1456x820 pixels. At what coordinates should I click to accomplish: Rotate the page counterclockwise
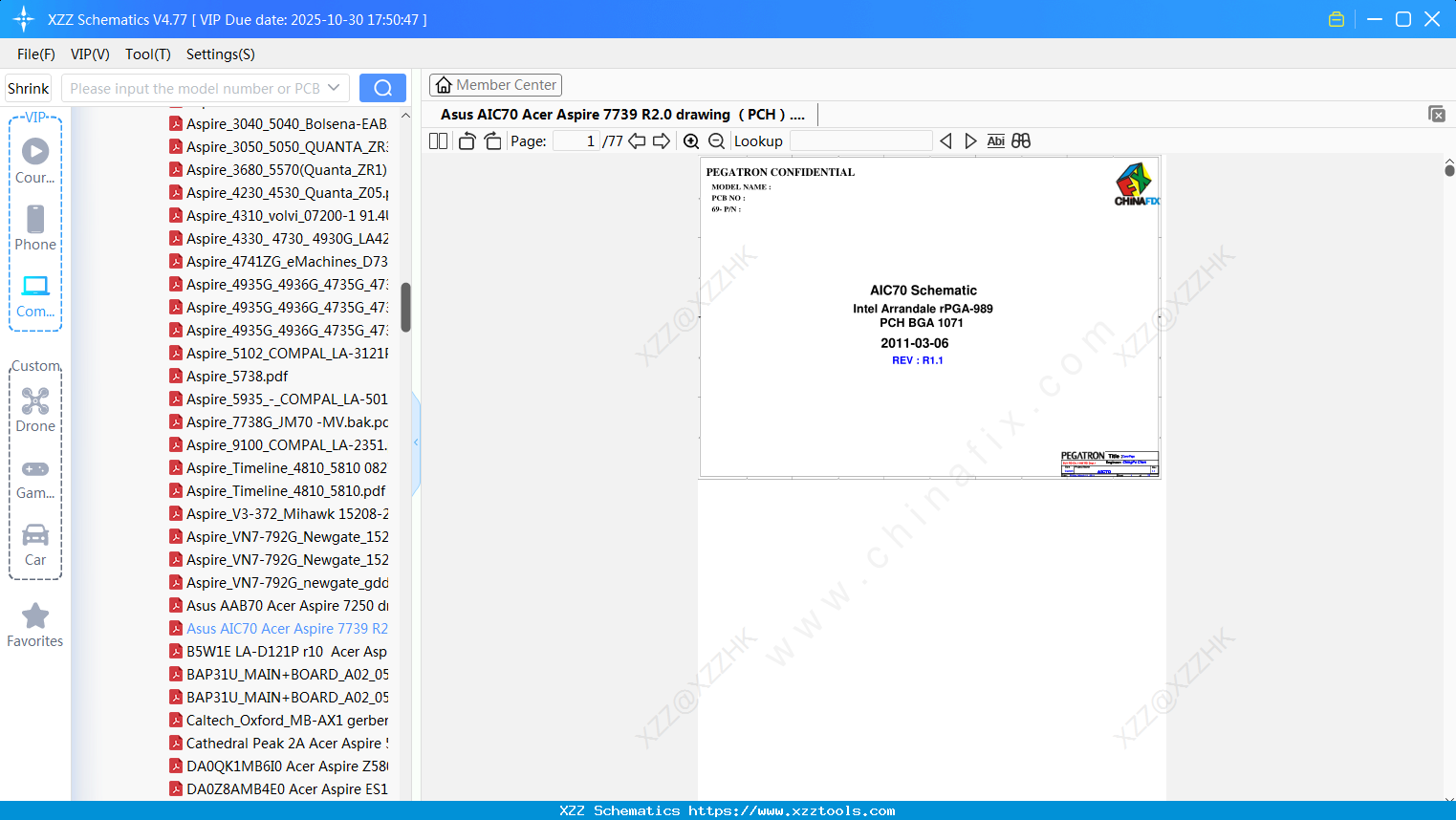[467, 141]
